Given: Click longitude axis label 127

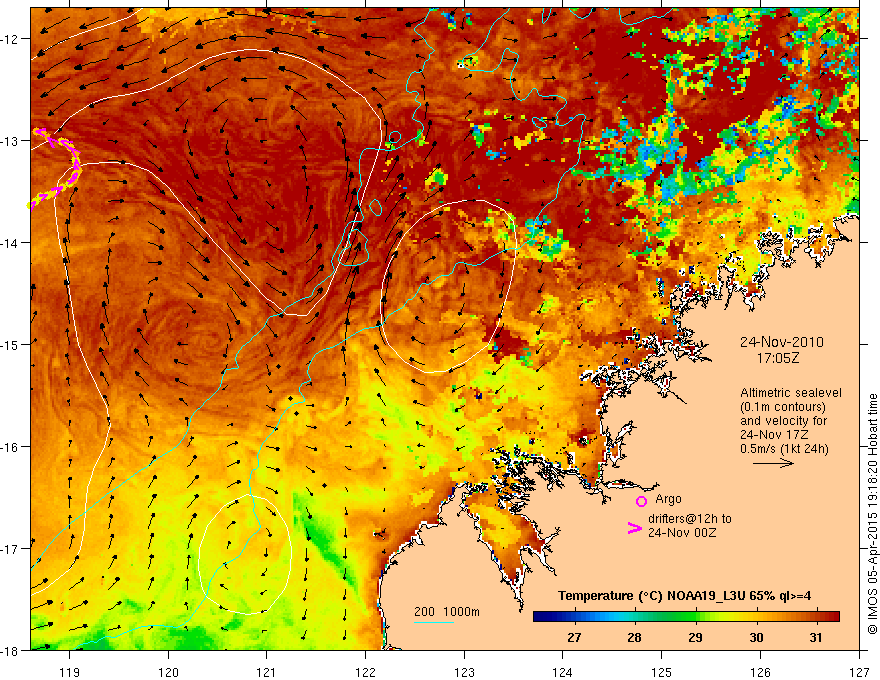Looking at the screenshot, I should pos(859,672).
